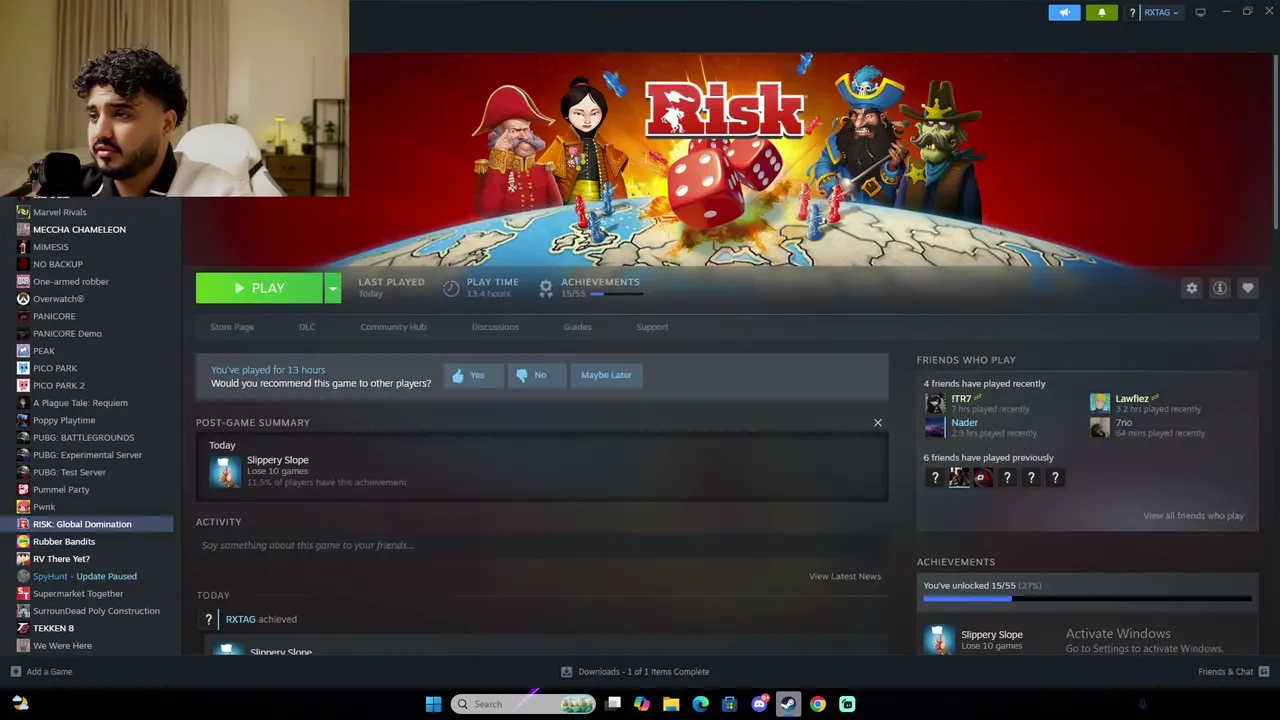Open the Play Time clock icon

451,288
